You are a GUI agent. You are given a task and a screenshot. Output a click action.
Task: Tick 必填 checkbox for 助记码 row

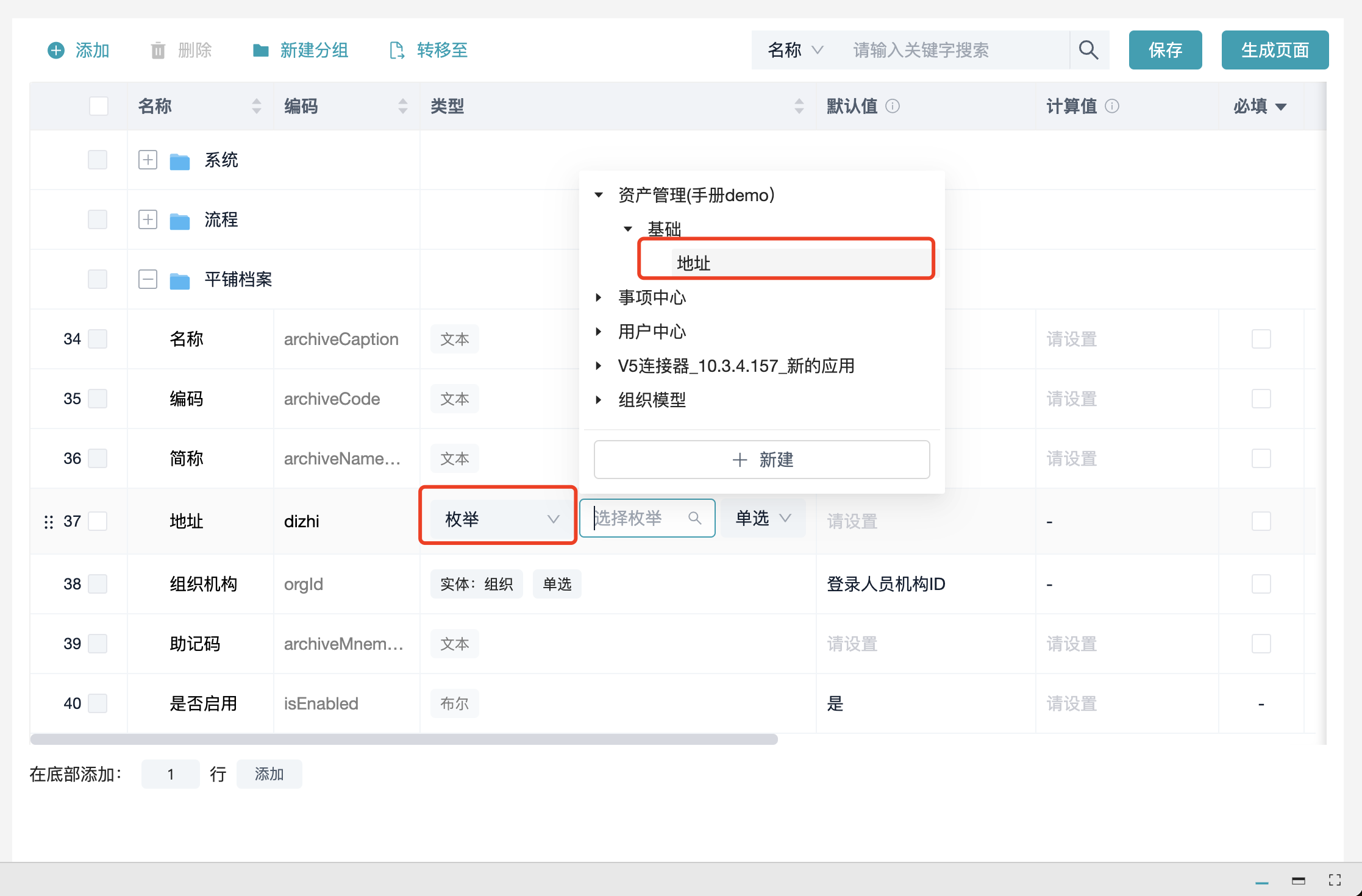click(1261, 644)
